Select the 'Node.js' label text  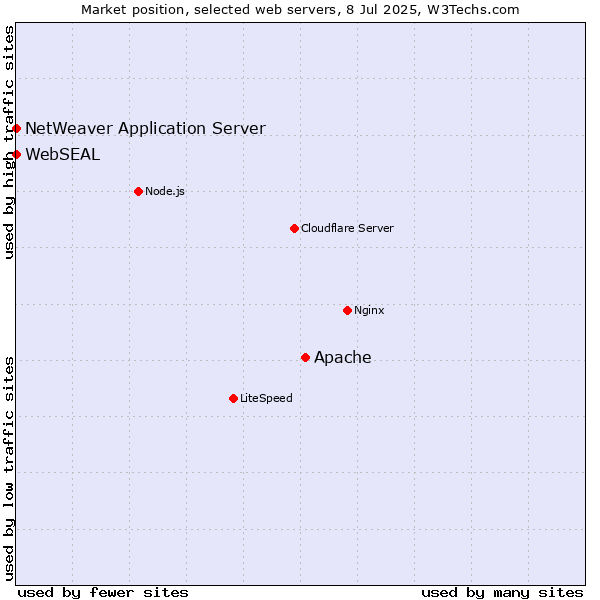[165, 191]
